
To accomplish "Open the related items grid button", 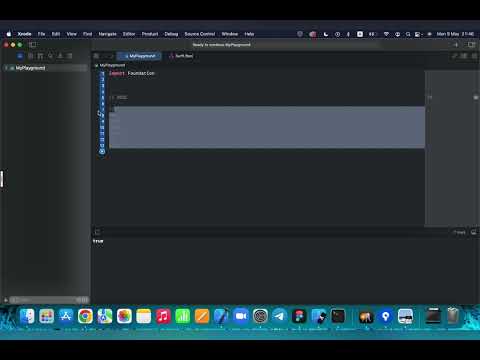I will pos(96,56).
